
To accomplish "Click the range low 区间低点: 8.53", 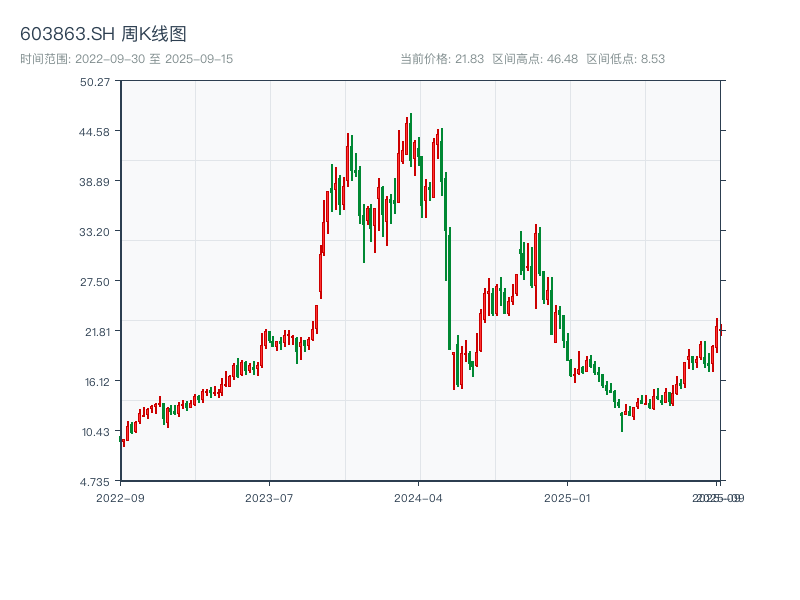I will click(x=626, y=59).
